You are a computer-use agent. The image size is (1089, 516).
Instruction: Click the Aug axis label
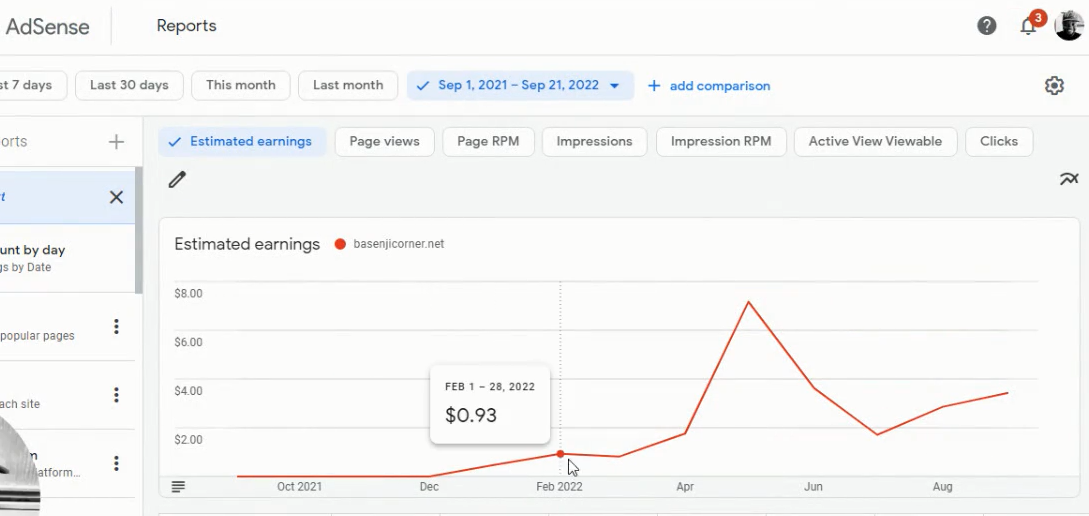tap(942, 487)
